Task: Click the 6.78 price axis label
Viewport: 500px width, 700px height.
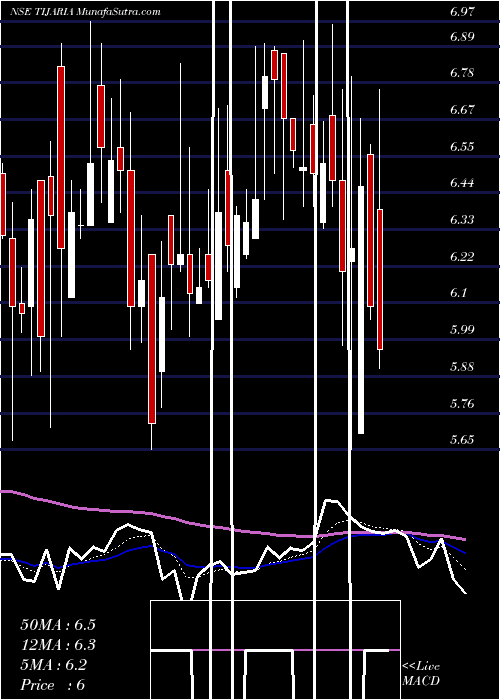Action: coord(462,73)
